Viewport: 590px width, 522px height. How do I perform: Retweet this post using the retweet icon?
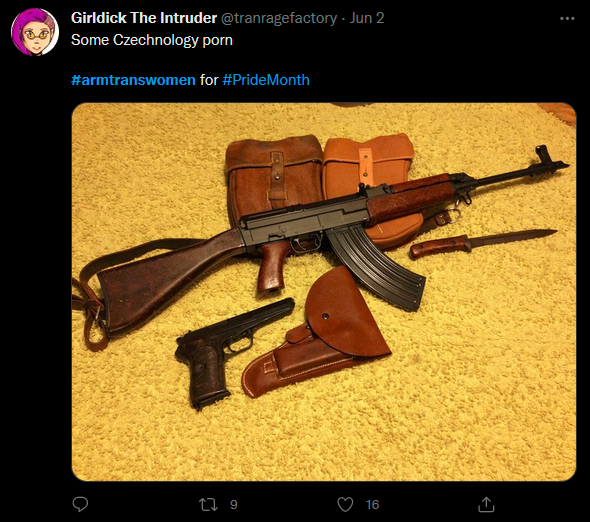tap(208, 505)
